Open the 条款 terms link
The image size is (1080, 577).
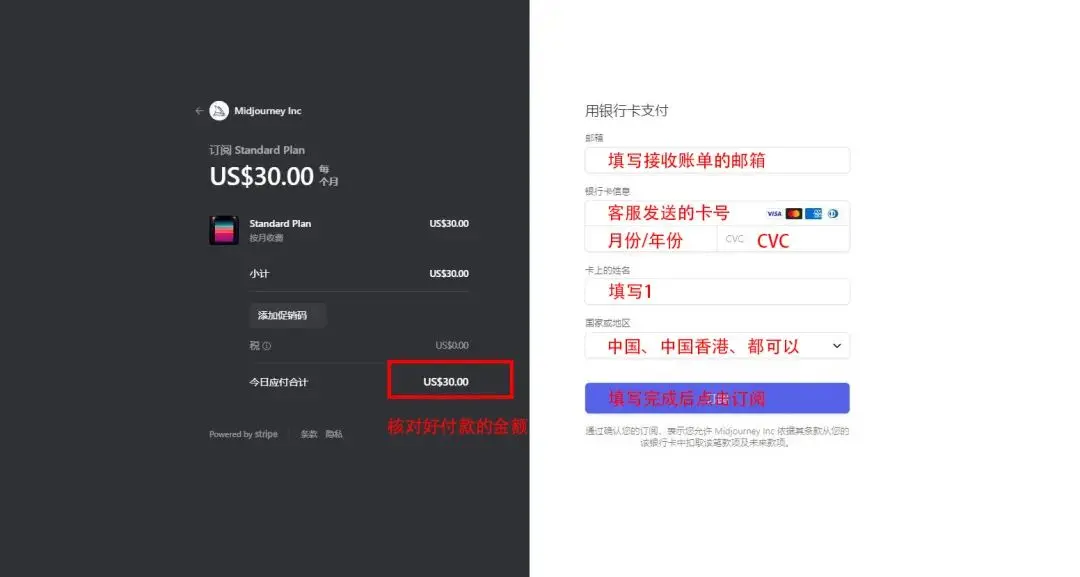[309, 434]
